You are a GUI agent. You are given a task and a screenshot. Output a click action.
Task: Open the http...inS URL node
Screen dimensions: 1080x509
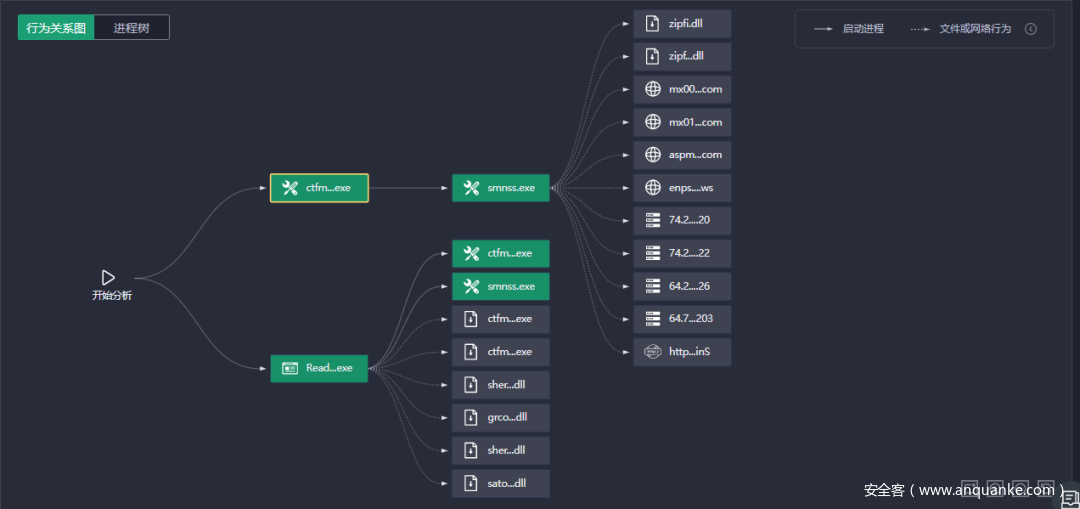coord(682,352)
